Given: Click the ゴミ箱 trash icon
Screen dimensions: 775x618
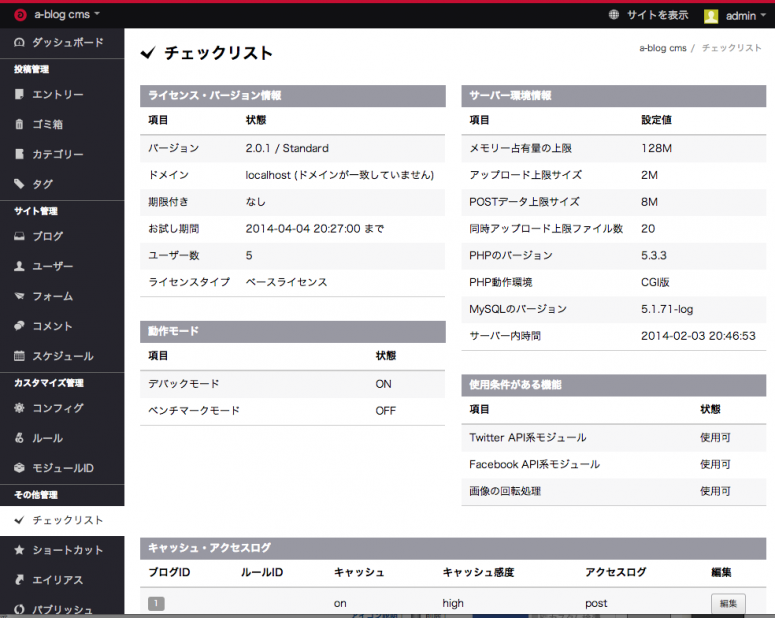Looking at the screenshot, I should 19,125.
